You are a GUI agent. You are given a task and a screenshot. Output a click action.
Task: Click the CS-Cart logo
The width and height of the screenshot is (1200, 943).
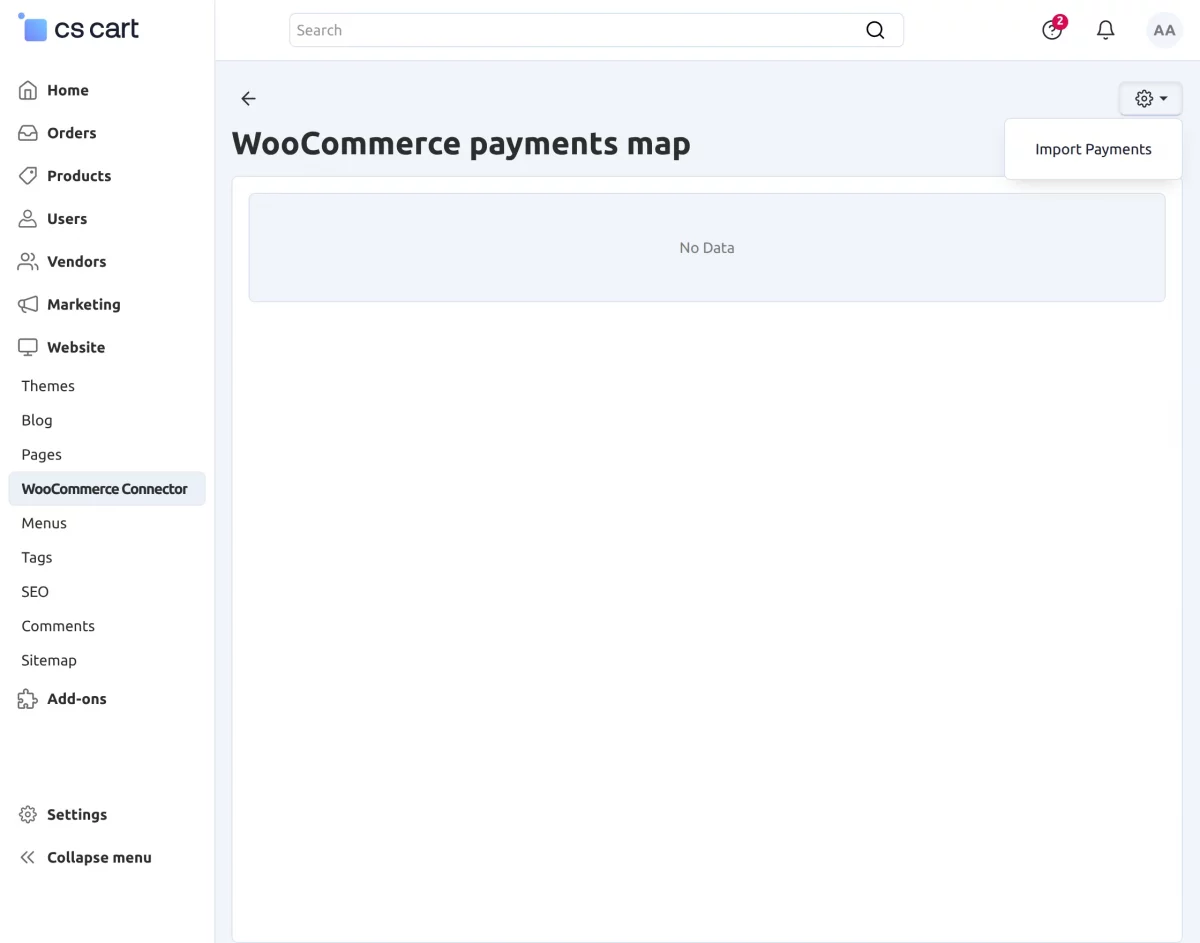tap(78, 29)
